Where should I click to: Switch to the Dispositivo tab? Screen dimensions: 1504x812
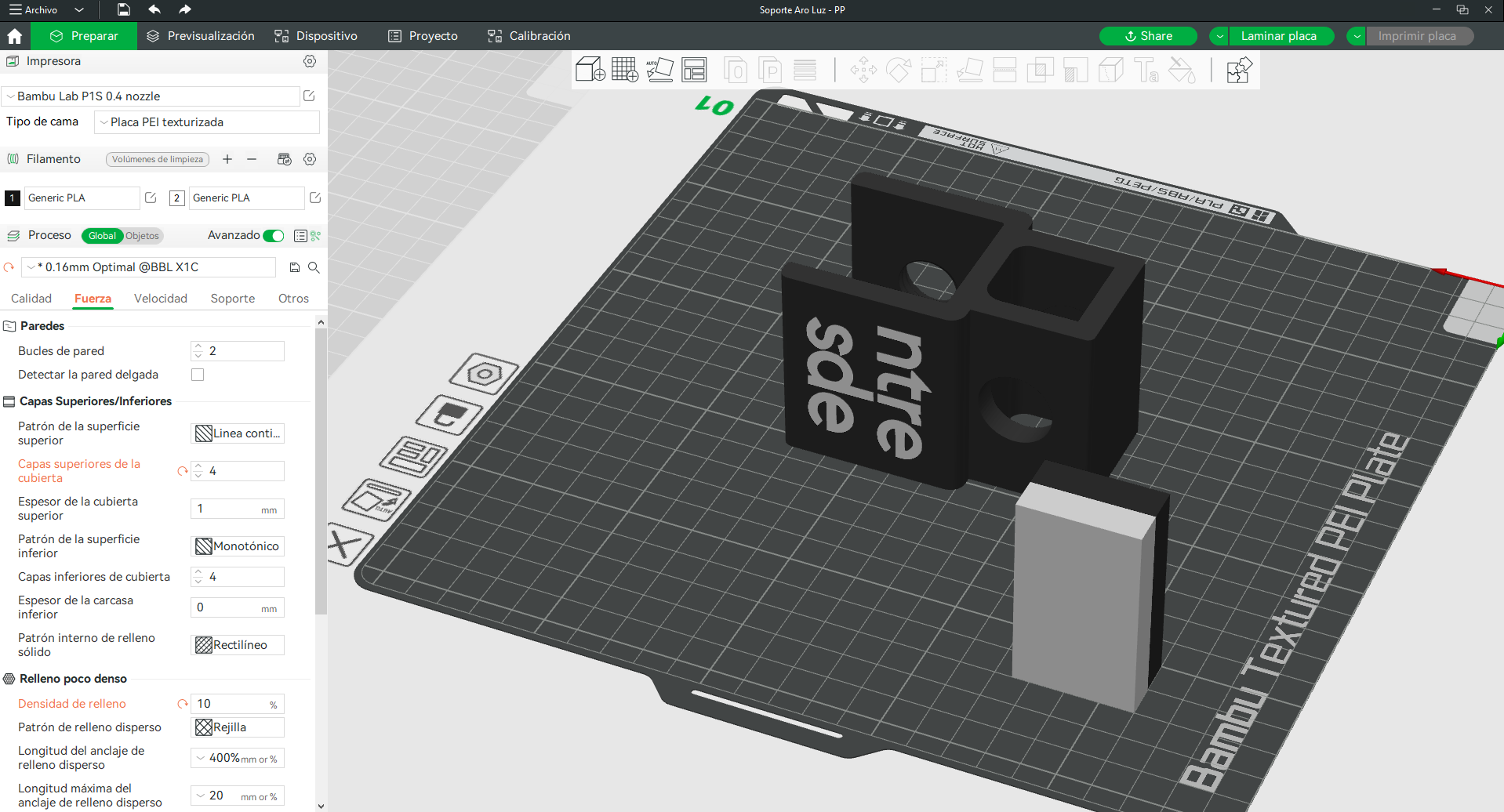coord(316,36)
